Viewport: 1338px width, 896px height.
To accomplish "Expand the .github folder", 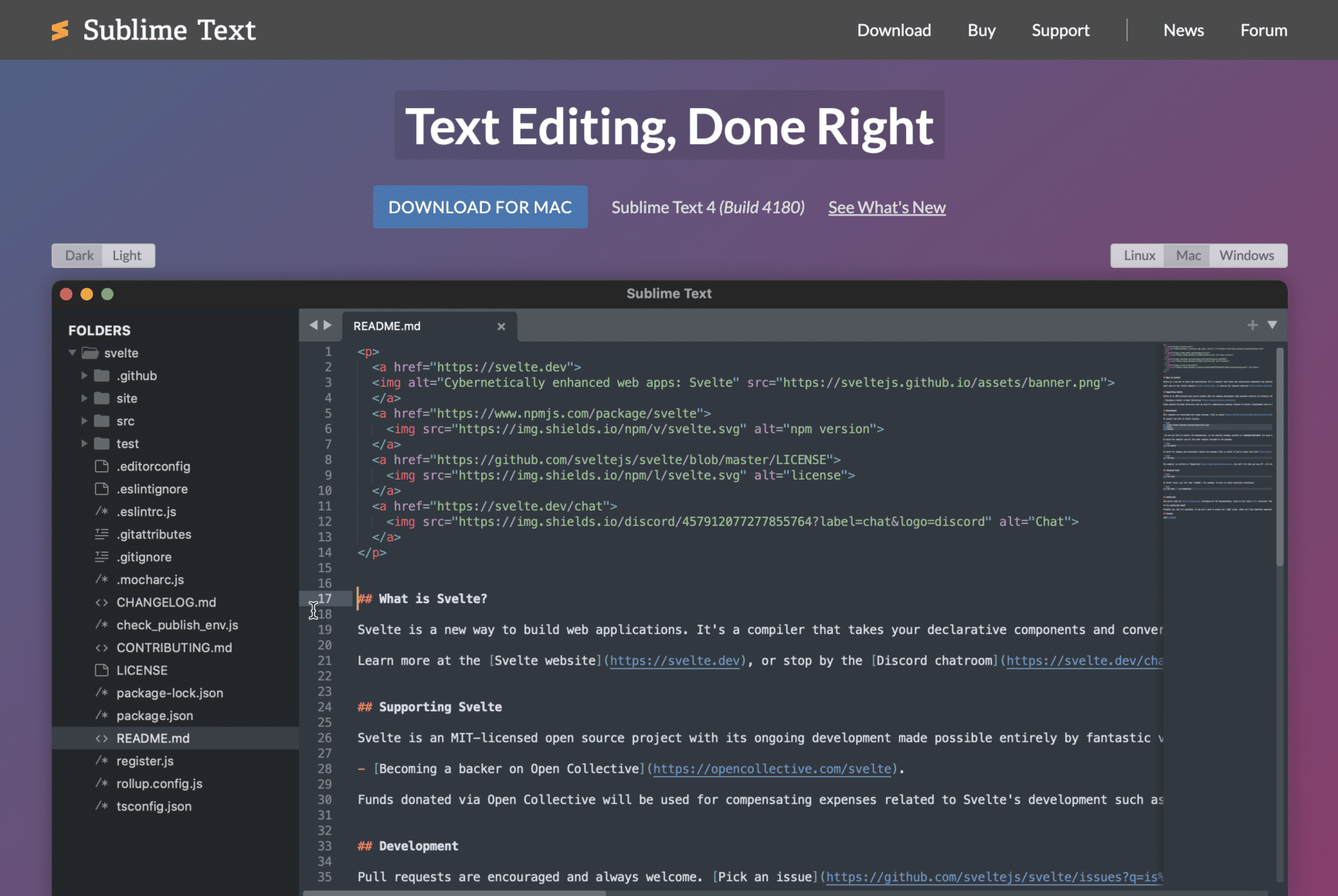I will pos(84,376).
